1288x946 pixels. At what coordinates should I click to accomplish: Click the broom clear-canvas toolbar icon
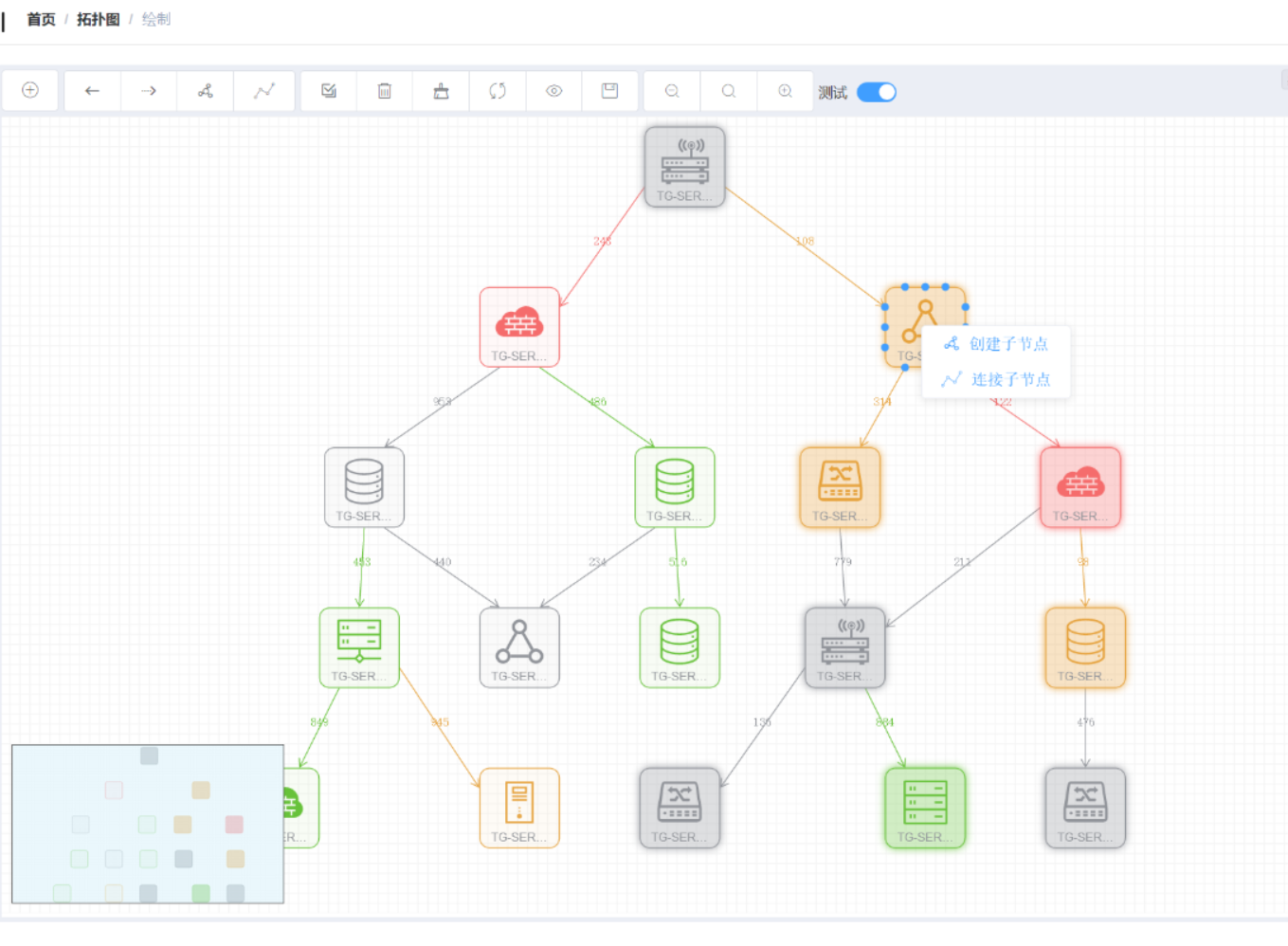[441, 91]
